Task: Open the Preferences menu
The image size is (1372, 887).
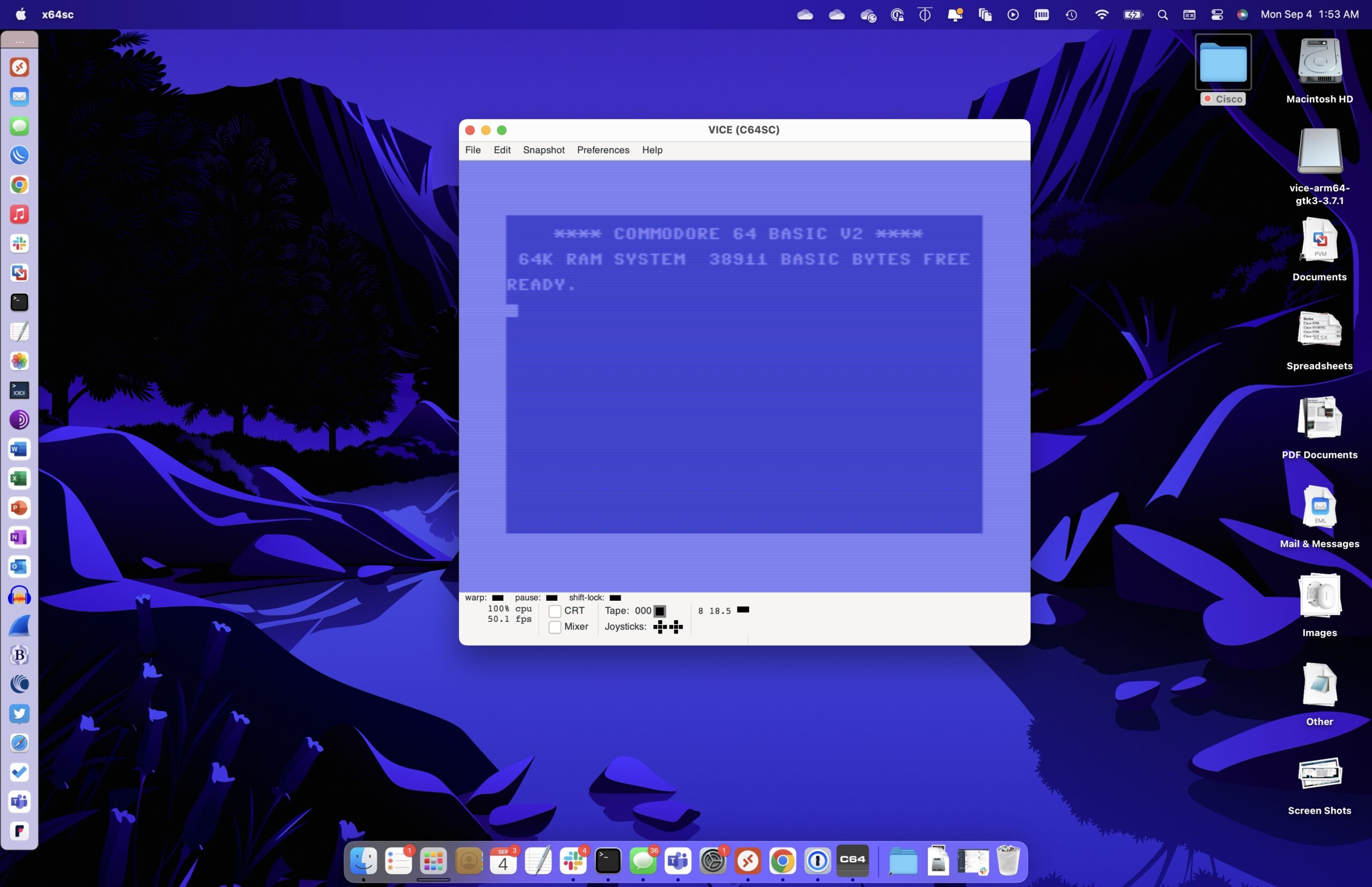Action: click(602, 150)
